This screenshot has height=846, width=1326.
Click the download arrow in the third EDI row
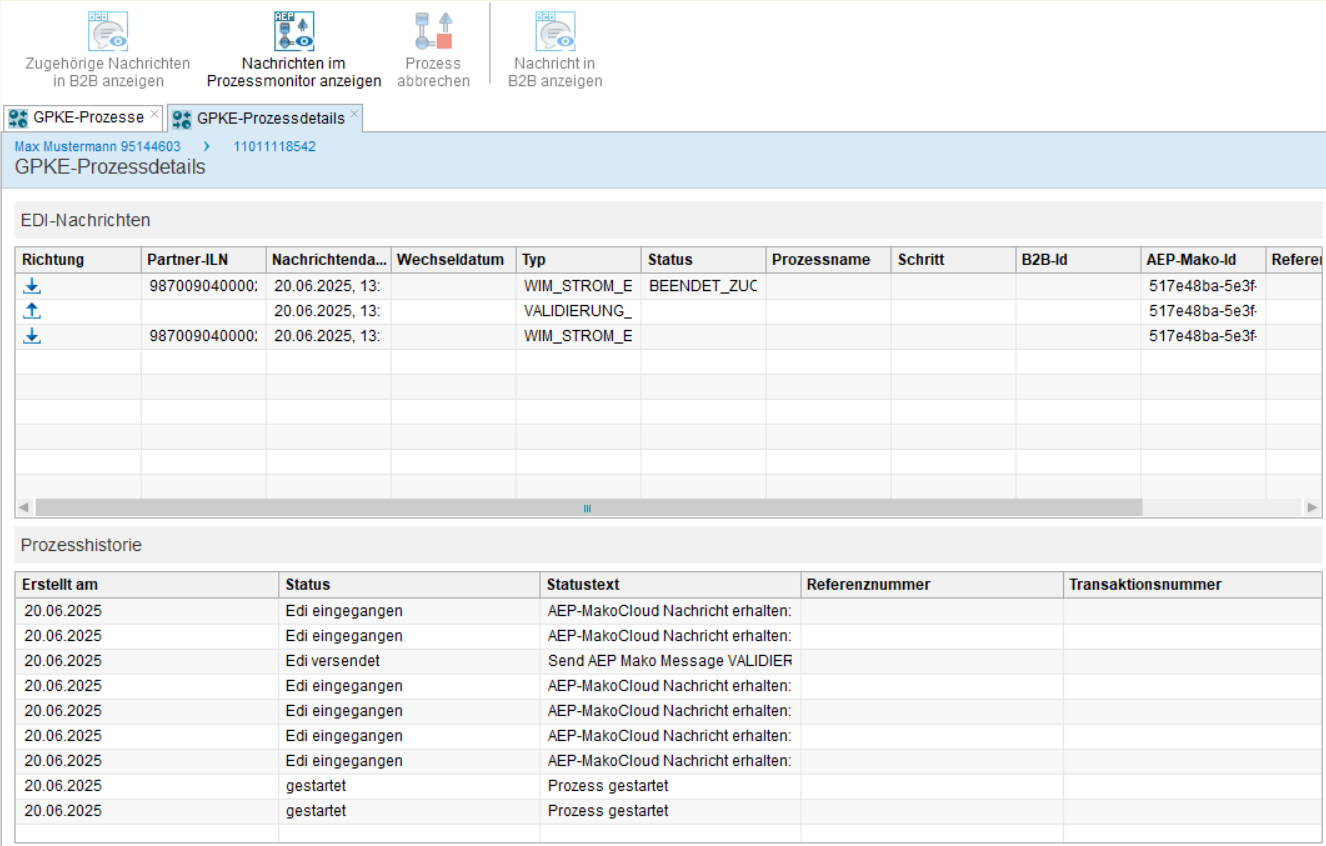(x=32, y=336)
